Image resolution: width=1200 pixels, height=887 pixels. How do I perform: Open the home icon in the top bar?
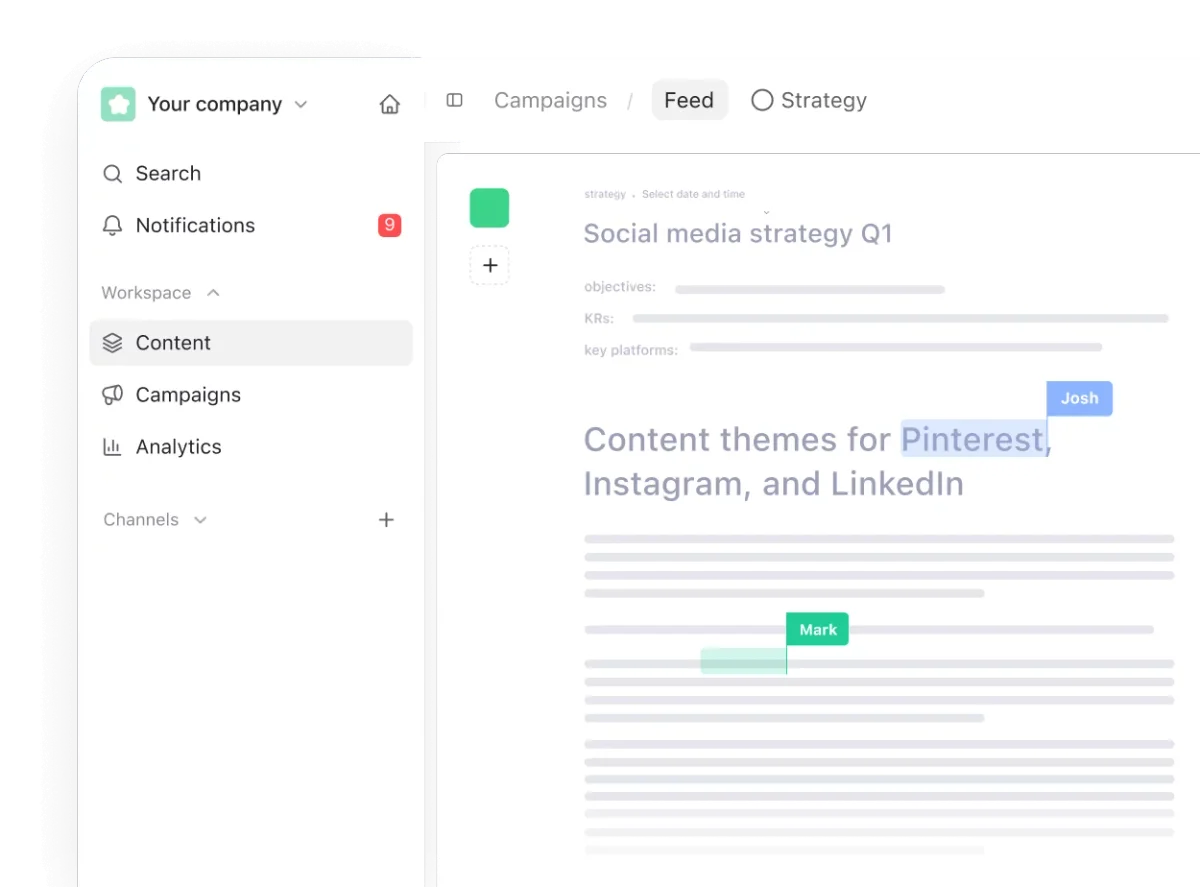coord(389,100)
